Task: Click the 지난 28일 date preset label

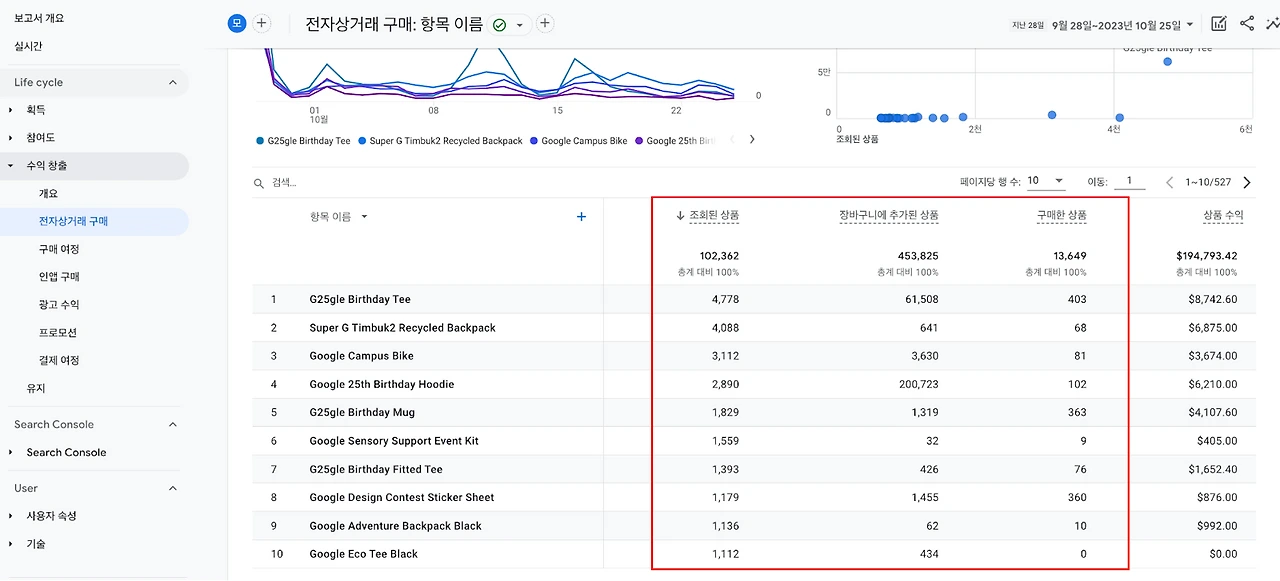Action: 1027,24
